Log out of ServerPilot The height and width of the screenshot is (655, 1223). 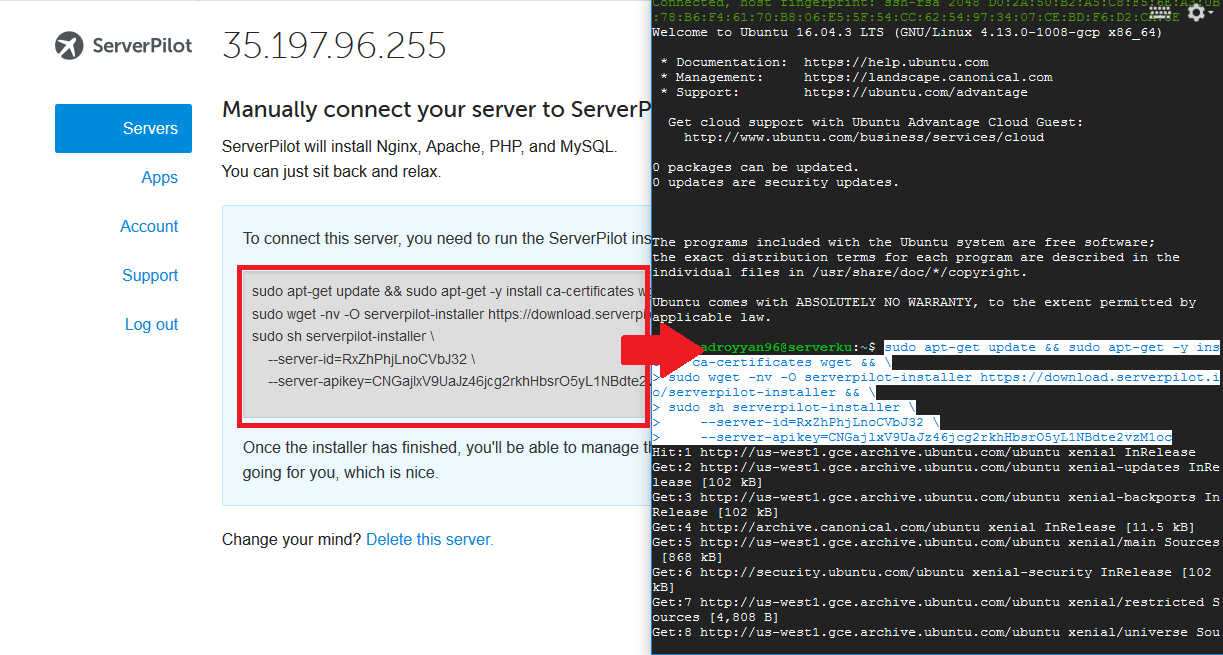pyautogui.click(x=152, y=324)
